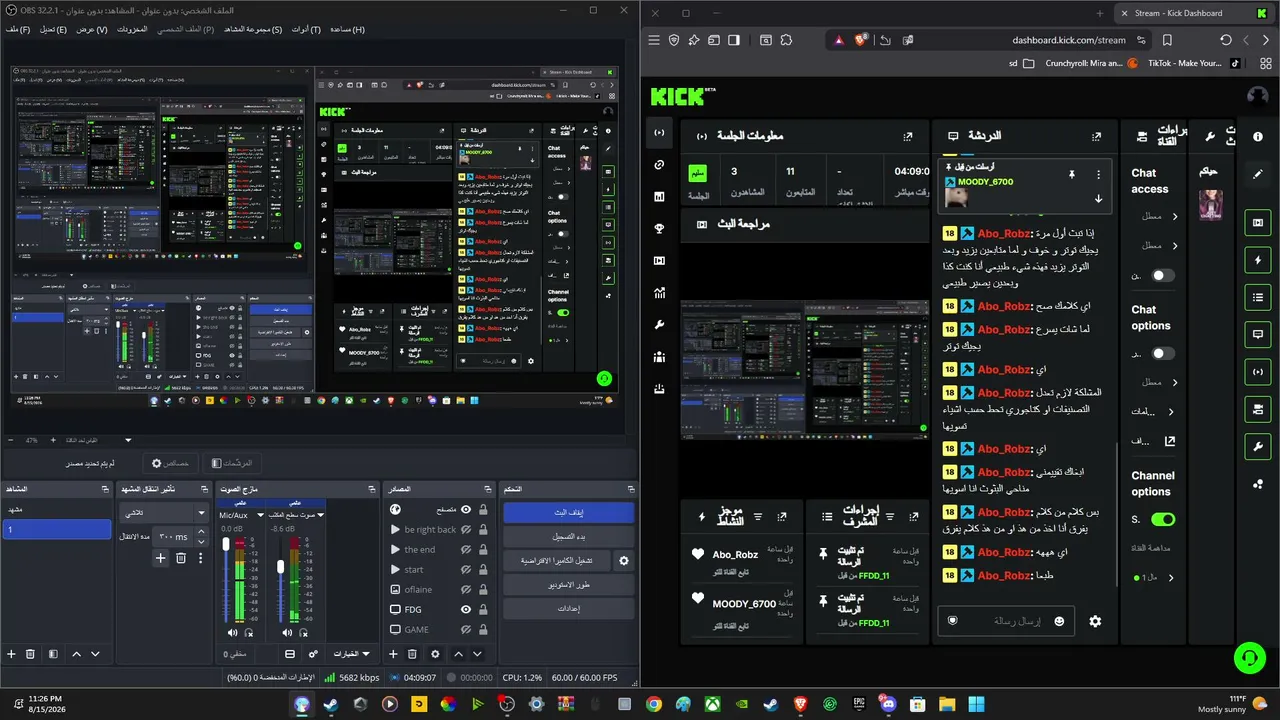1280x720 pixels.
Task: Unlock the FDG source lock
Action: (483, 609)
